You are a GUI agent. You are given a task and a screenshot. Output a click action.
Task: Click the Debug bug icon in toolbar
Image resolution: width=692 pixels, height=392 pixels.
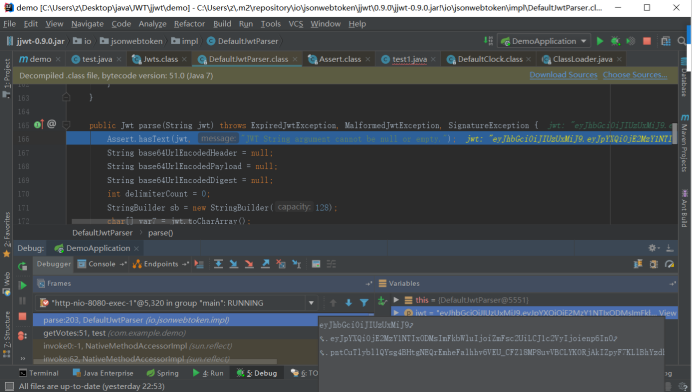tap(615, 41)
